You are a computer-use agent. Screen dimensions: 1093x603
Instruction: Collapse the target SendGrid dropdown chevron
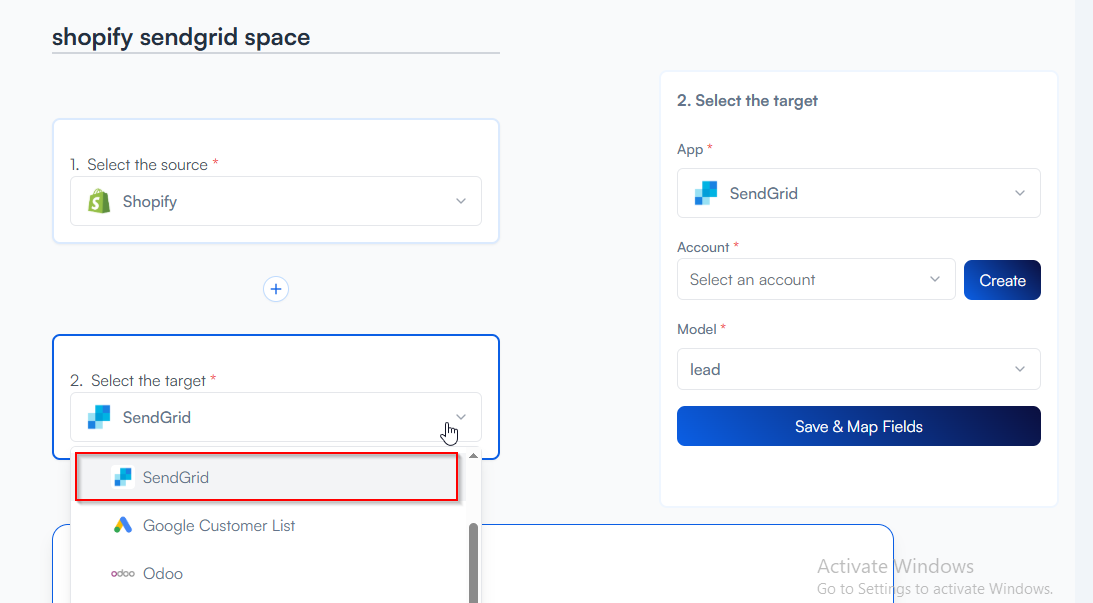(461, 417)
